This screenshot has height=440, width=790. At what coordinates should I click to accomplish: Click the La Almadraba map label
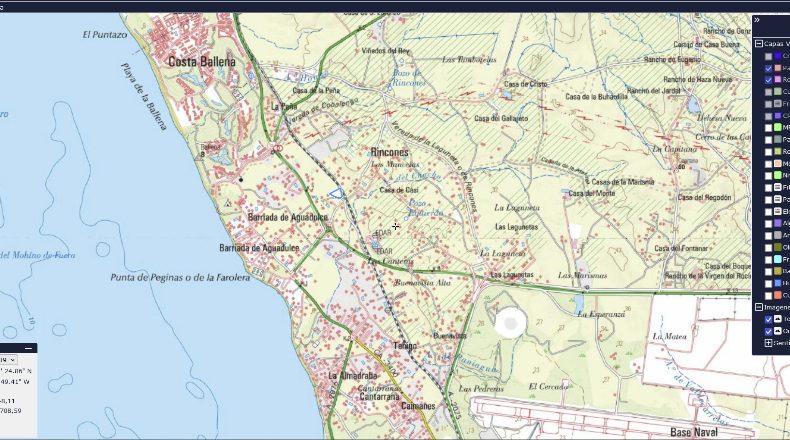[x=353, y=375]
